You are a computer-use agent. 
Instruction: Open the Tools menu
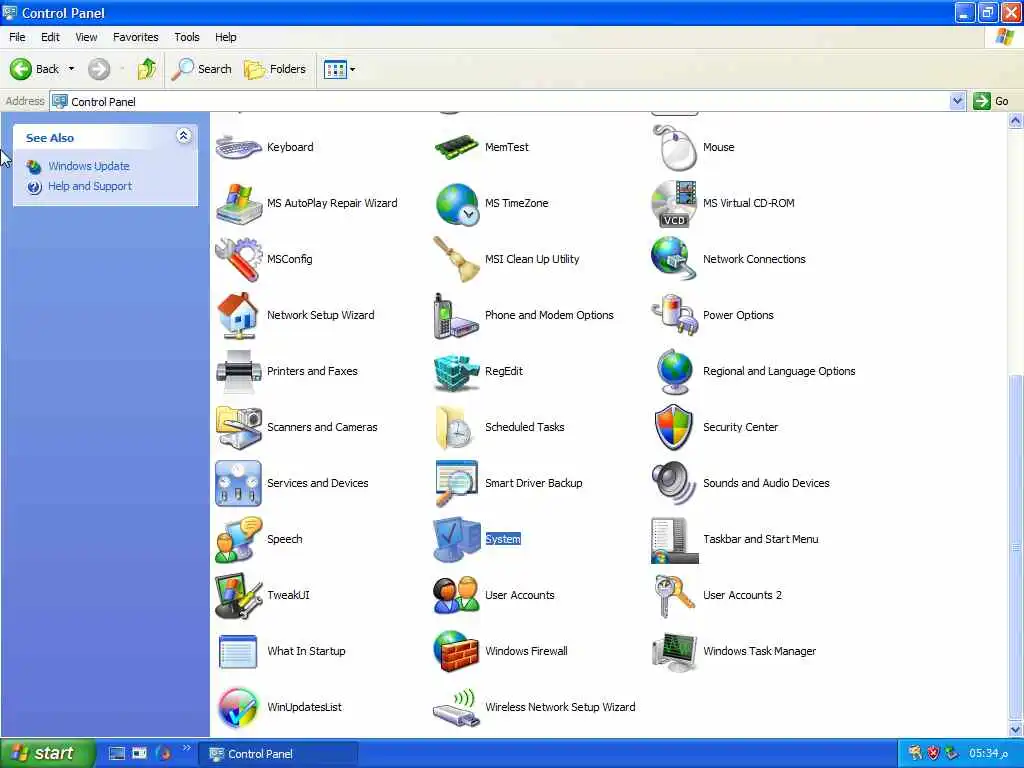coord(187,37)
